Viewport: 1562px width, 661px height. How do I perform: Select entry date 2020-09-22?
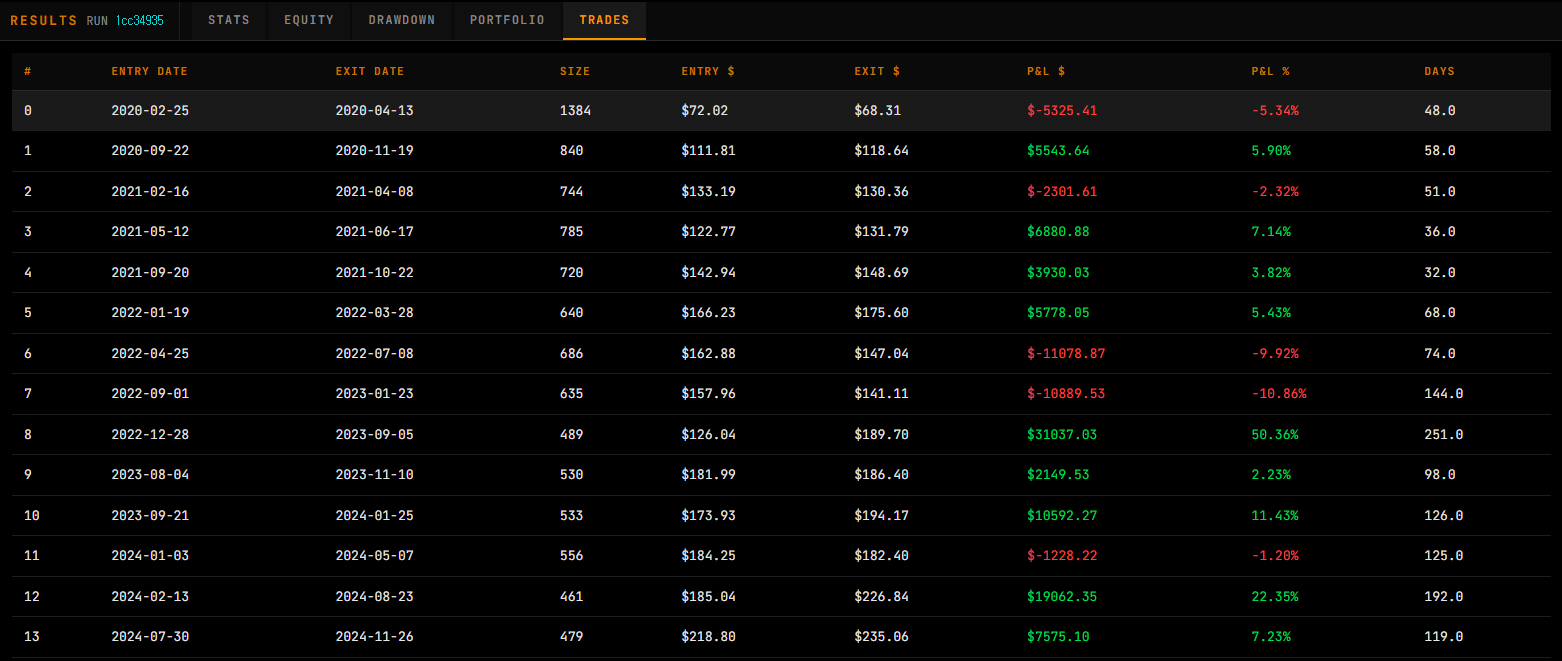(150, 151)
